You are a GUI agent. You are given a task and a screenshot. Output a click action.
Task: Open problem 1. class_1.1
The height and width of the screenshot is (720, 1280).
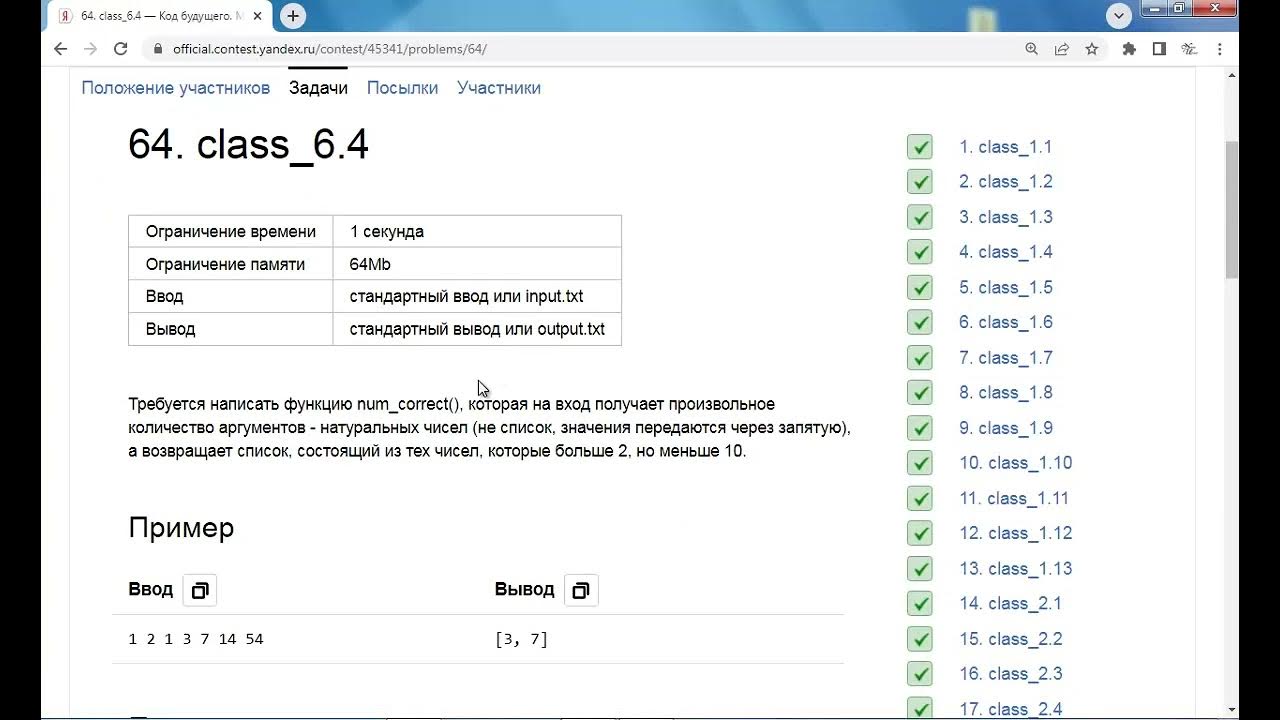(x=1005, y=147)
